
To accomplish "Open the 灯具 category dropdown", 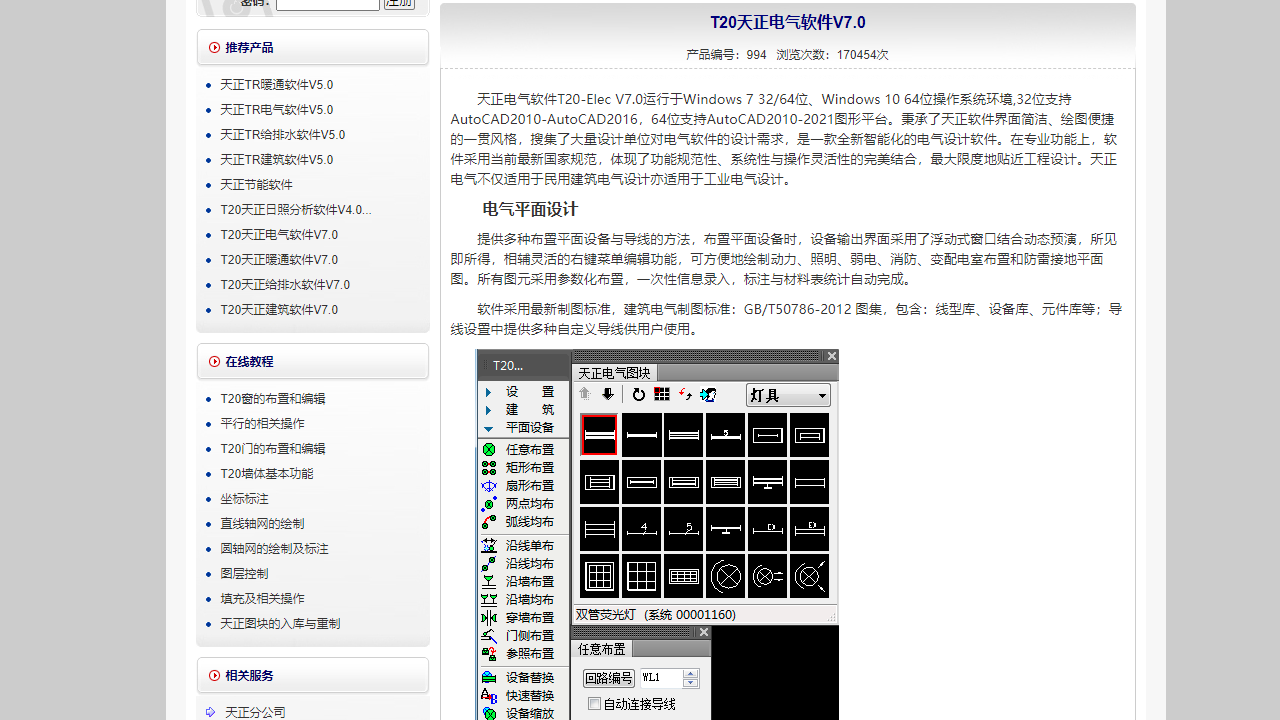I will (x=788, y=395).
